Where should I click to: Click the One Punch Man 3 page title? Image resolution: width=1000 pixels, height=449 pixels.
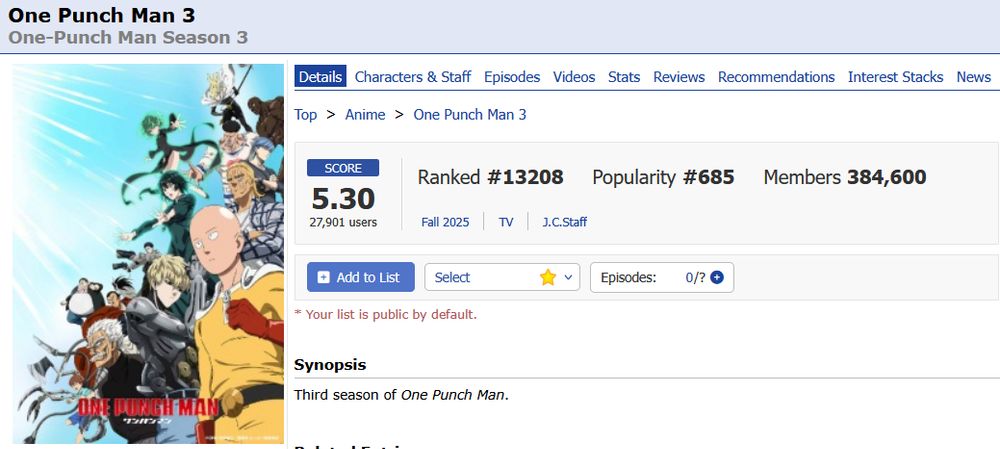[102, 14]
